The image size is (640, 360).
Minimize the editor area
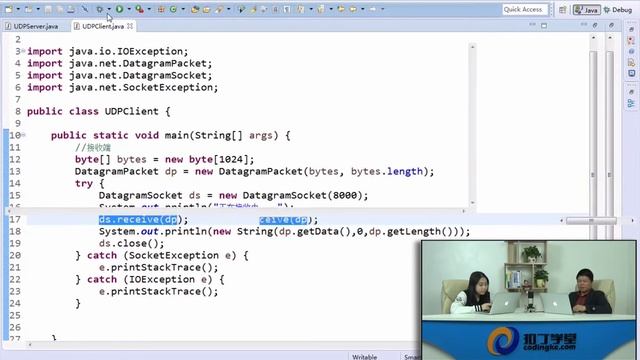click(x=532, y=25)
